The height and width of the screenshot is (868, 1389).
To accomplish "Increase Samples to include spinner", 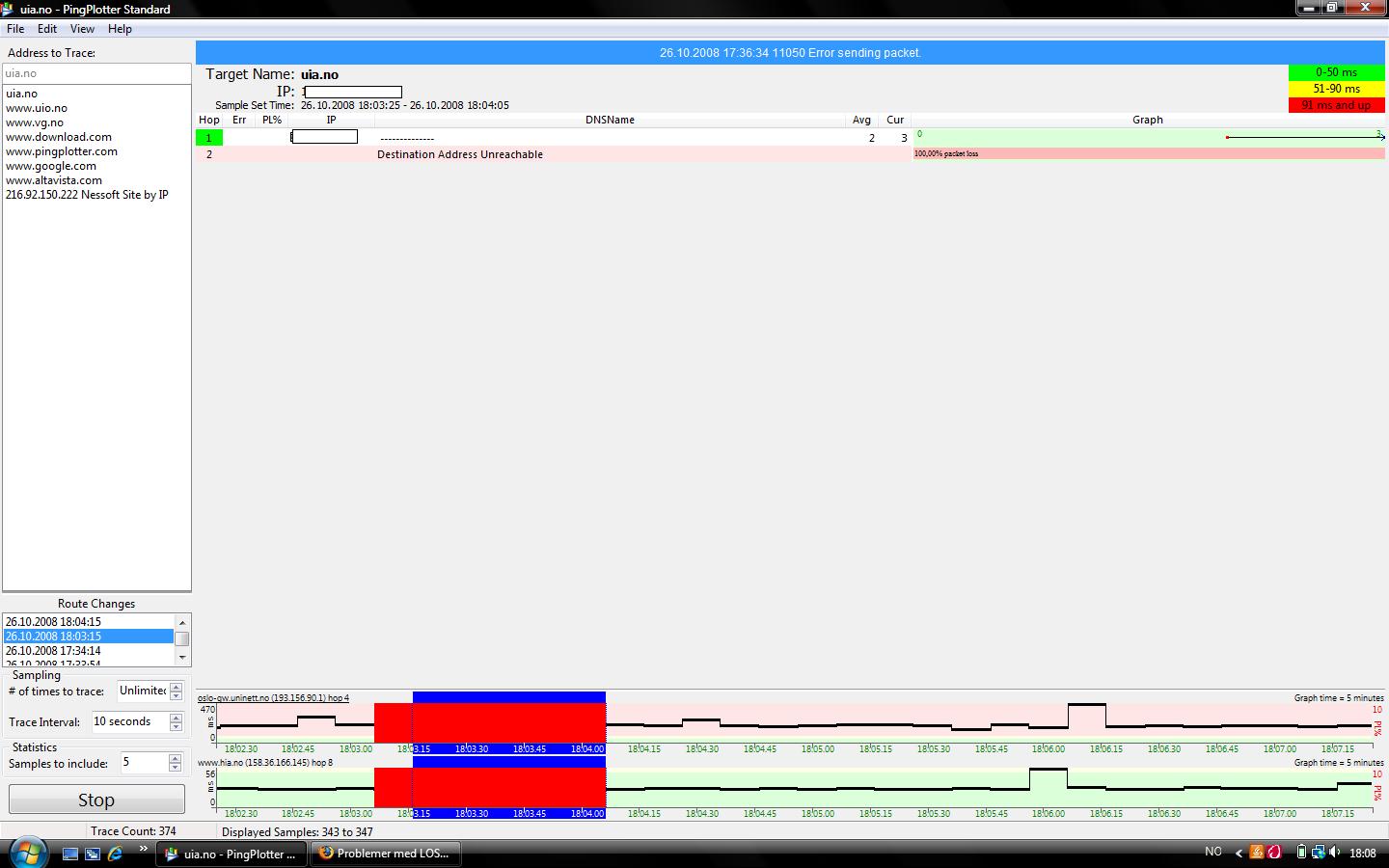I will pyautogui.click(x=175, y=758).
